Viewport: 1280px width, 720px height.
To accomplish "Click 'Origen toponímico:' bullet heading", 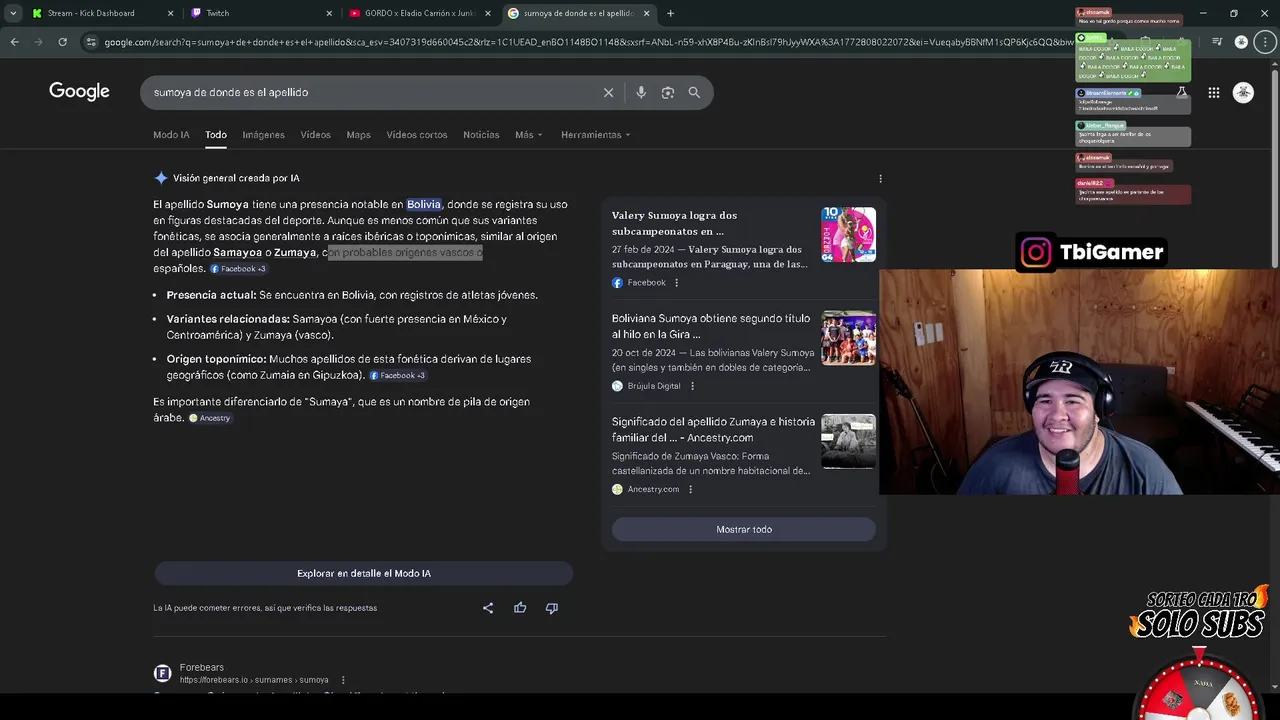I will tap(216, 359).
